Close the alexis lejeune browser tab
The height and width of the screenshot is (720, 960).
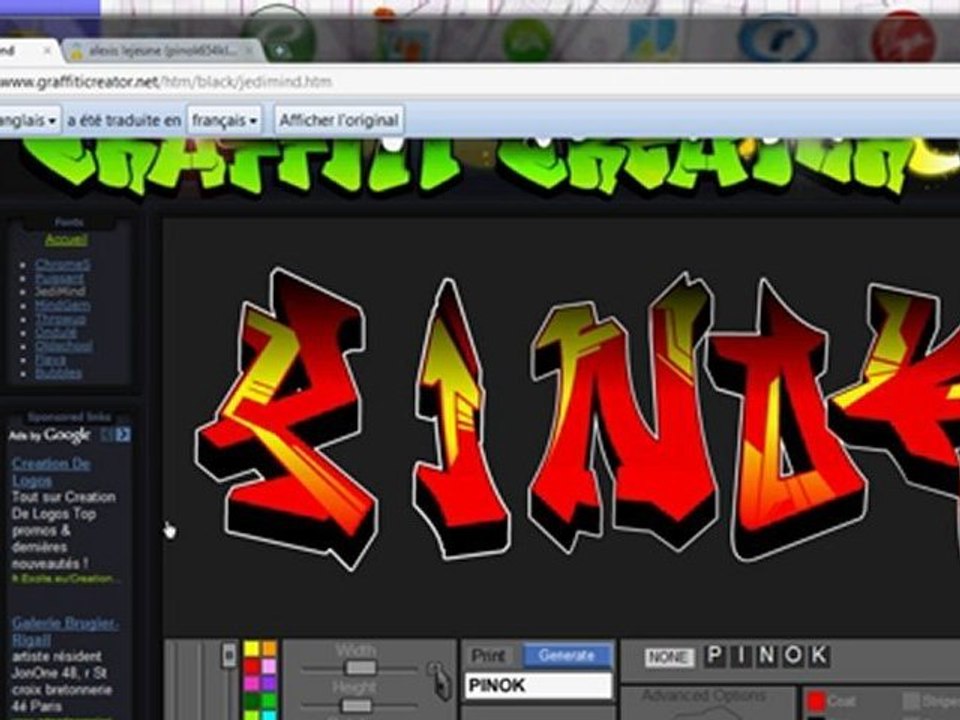pos(249,51)
